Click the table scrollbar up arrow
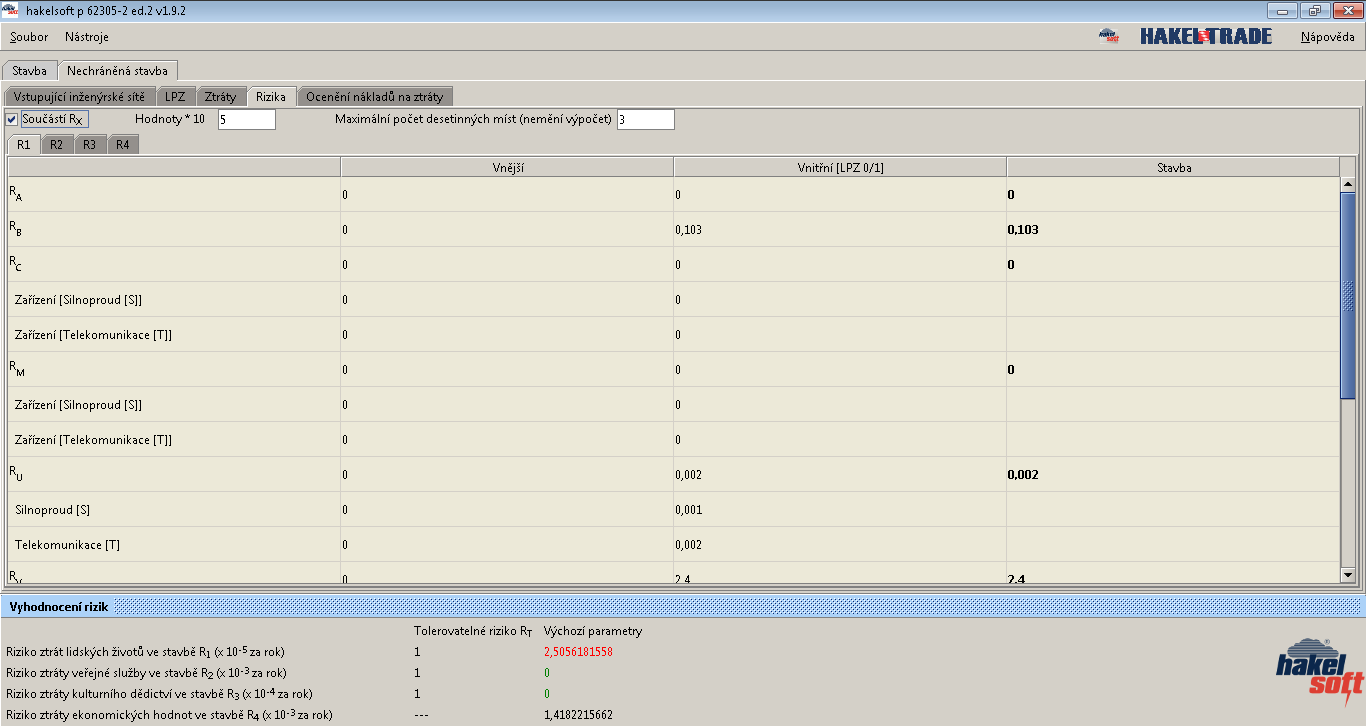The image size is (1368, 726). (1347, 184)
